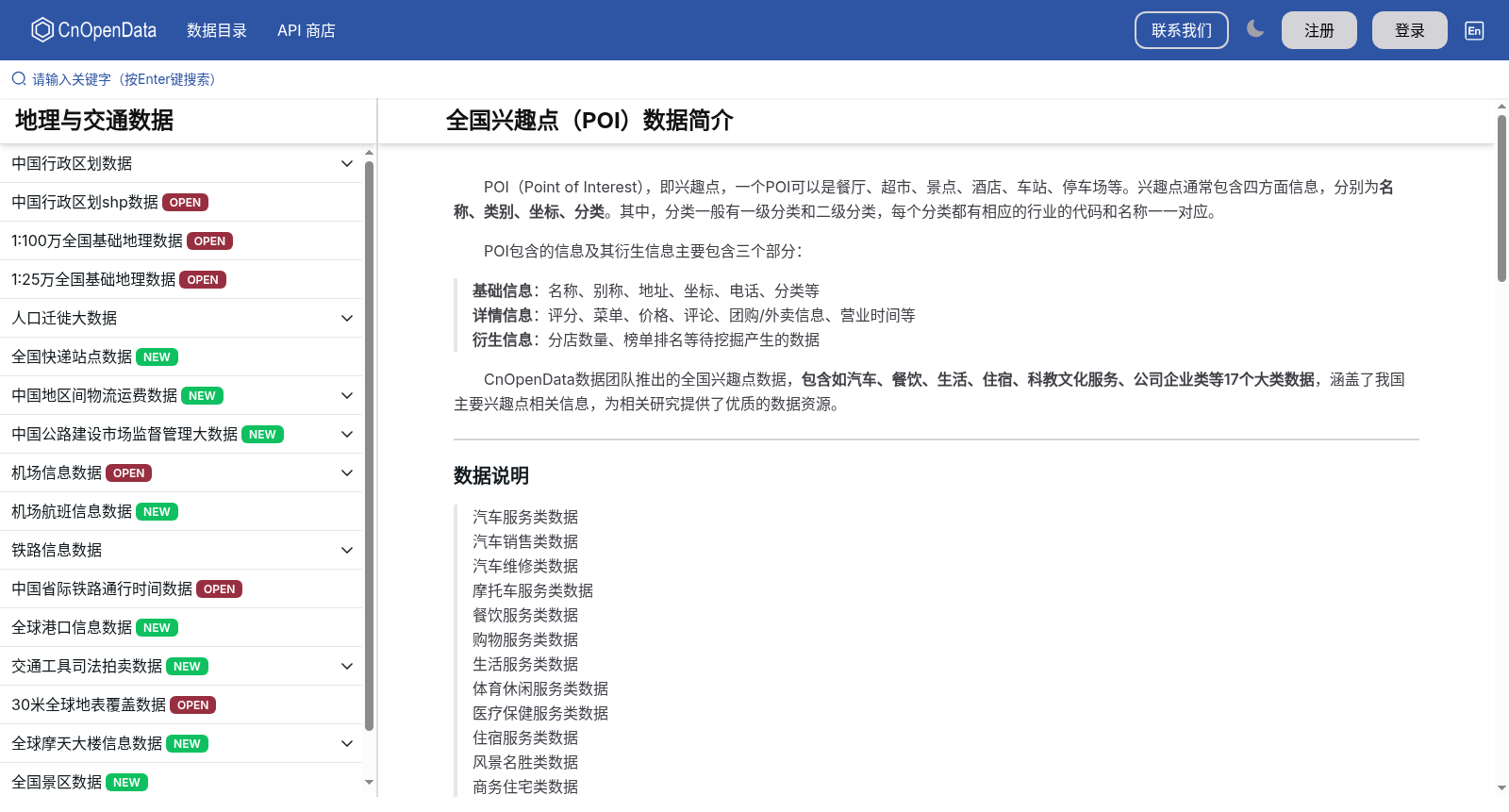
Task: Click OPEN badge beside 中国行政区划shp数据
Action: point(185,203)
